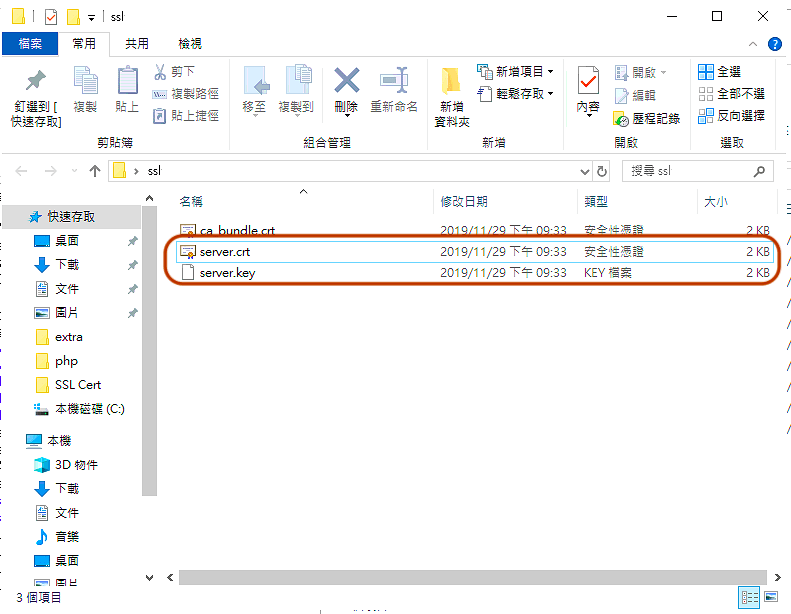Click the History (歷程記錄) button
This screenshot has height=614, width=791.
pyautogui.click(x=647, y=118)
